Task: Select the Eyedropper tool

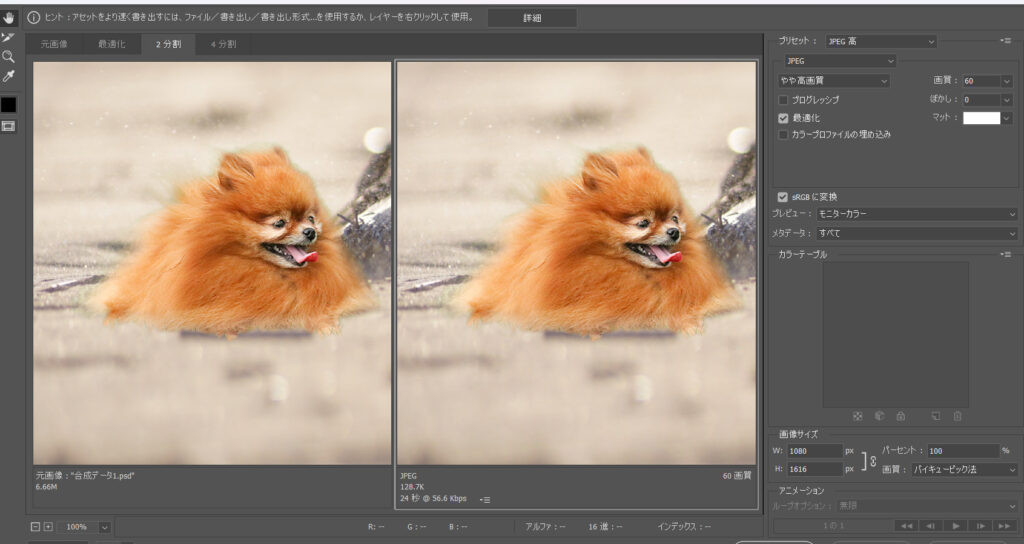Action: point(9,76)
